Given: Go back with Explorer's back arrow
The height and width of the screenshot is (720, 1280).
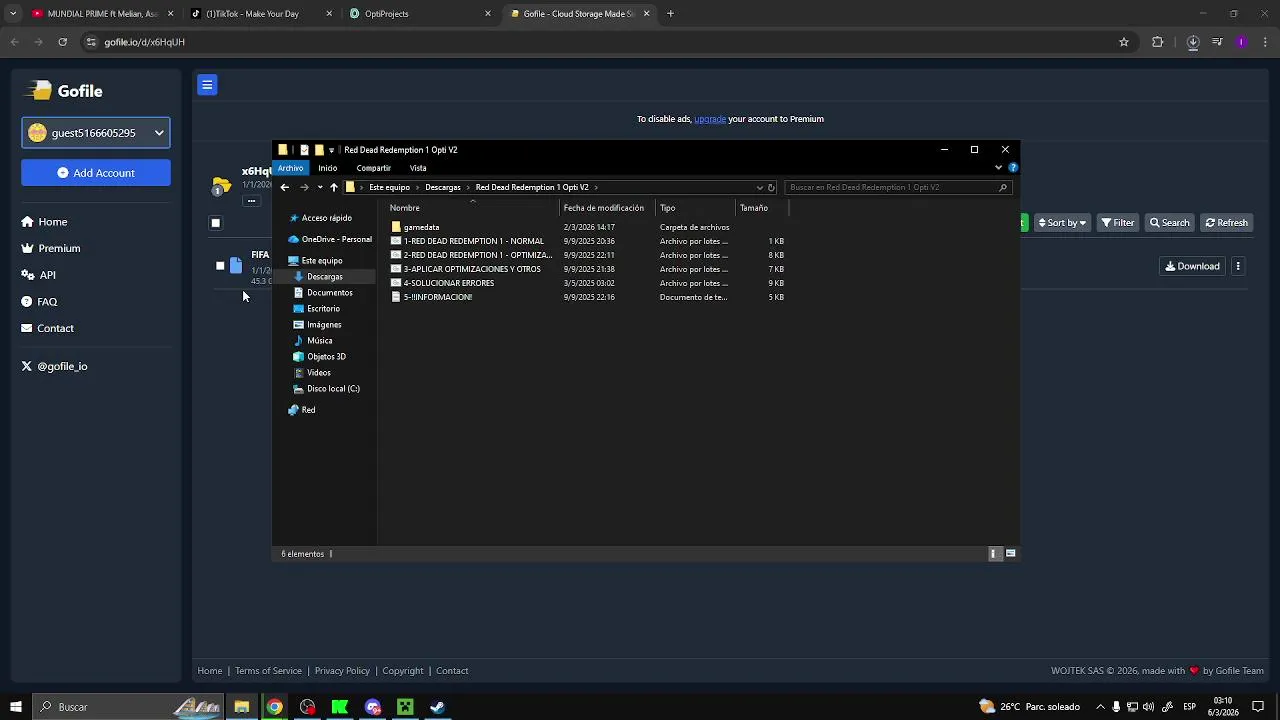Looking at the screenshot, I should point(285,187).
